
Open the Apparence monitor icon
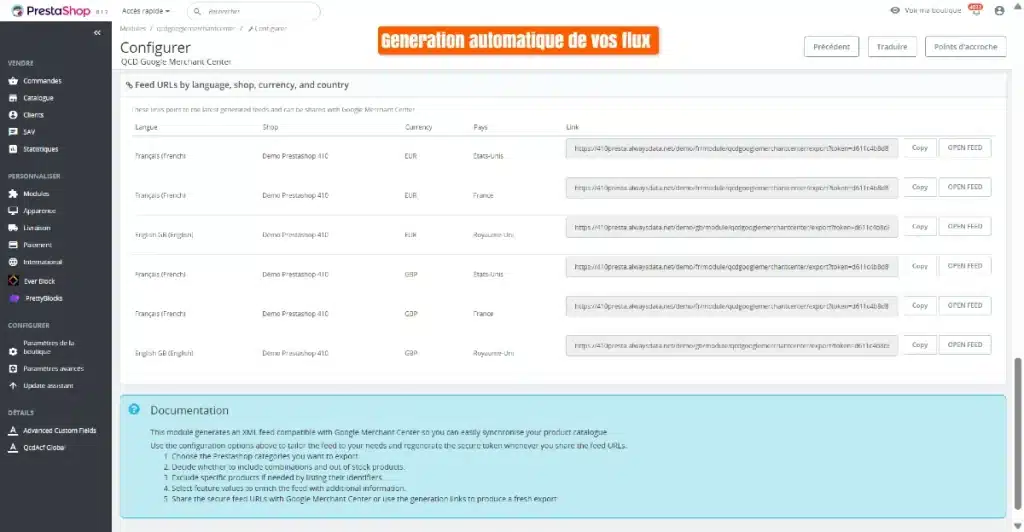[13, 211]
